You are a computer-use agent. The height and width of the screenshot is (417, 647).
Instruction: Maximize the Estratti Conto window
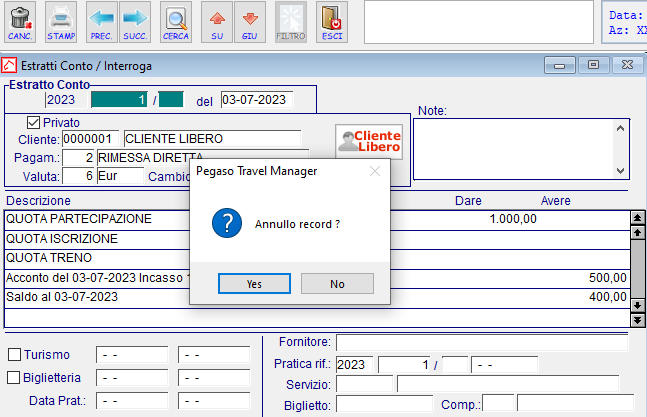[593, 65]
